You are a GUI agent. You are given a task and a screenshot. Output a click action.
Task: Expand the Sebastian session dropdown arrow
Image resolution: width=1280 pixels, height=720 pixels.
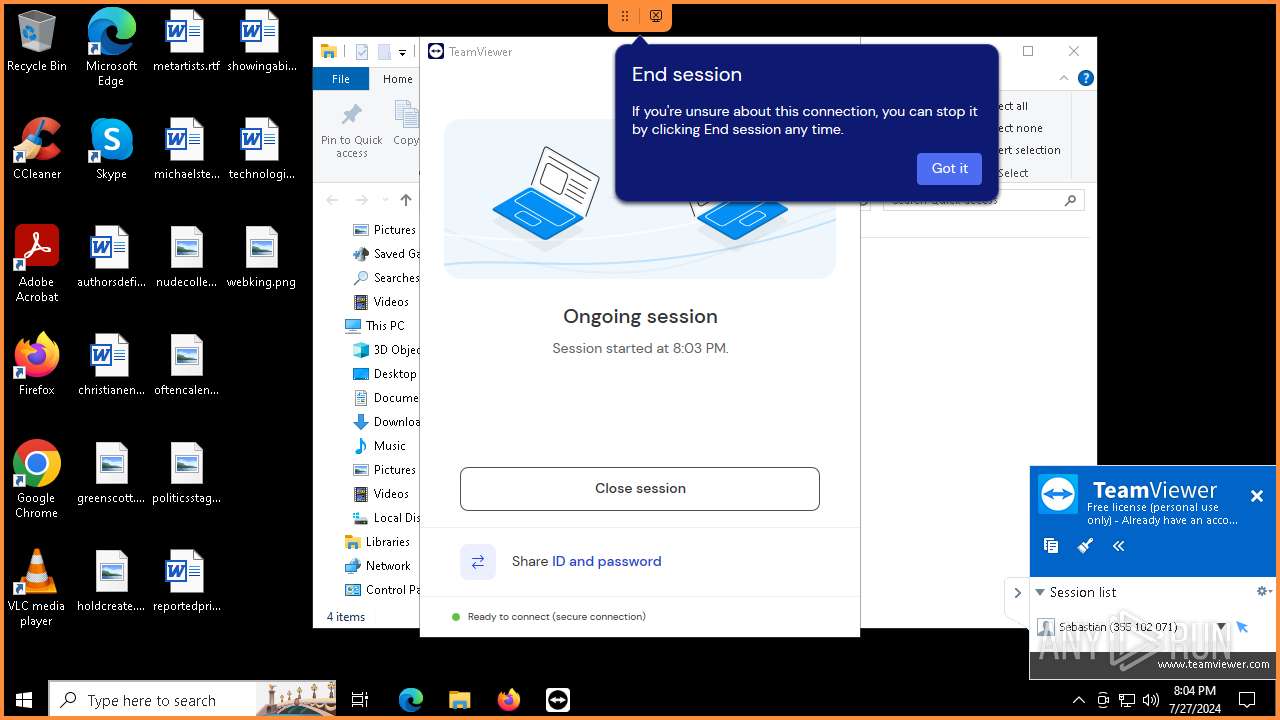tap(1221, 627)
